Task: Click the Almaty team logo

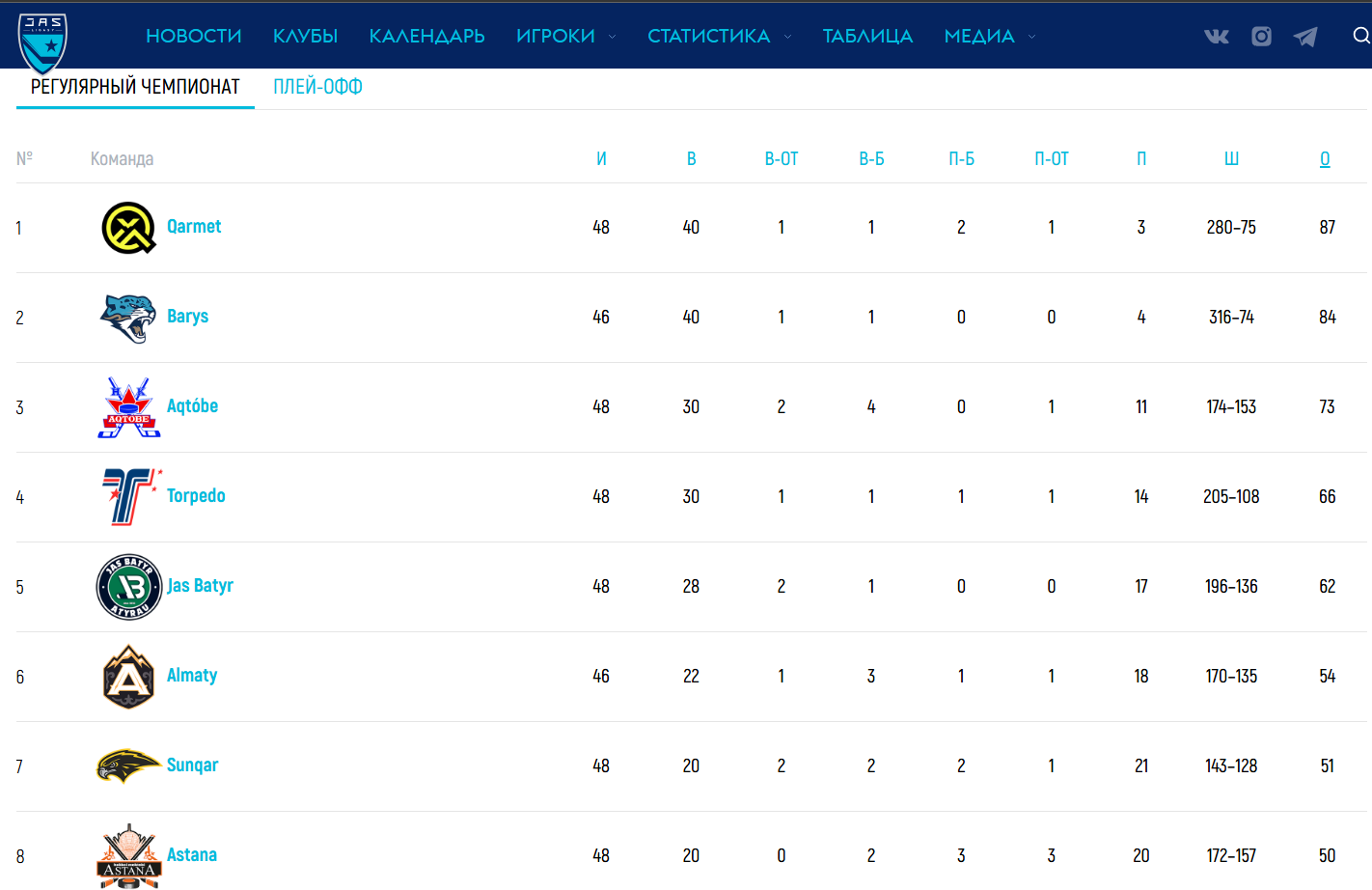Action: (128, 677)
